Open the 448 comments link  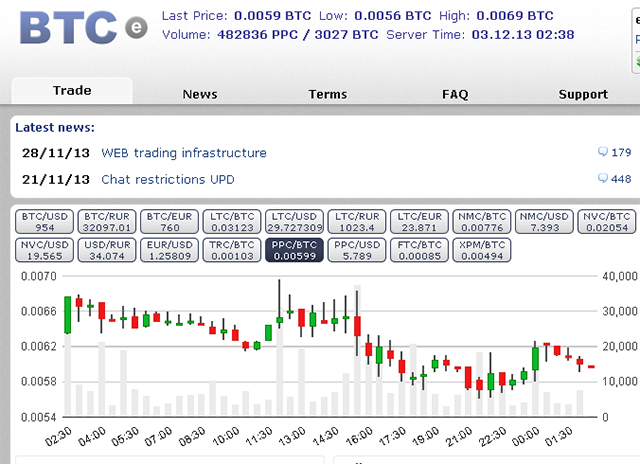[x=621, y=179]
